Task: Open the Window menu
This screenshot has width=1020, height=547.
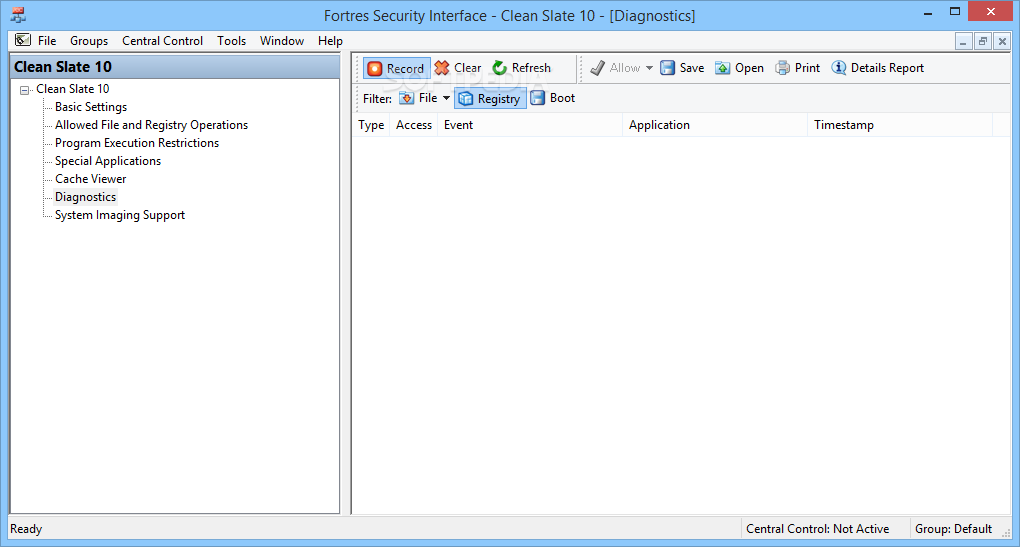Action: pyautogui.click(x=282, y=41)
